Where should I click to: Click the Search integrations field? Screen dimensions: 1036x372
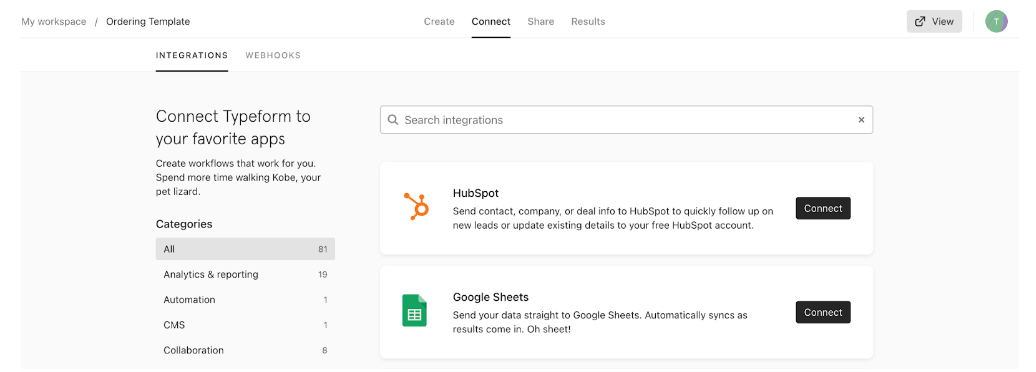[x=626, y=120]
